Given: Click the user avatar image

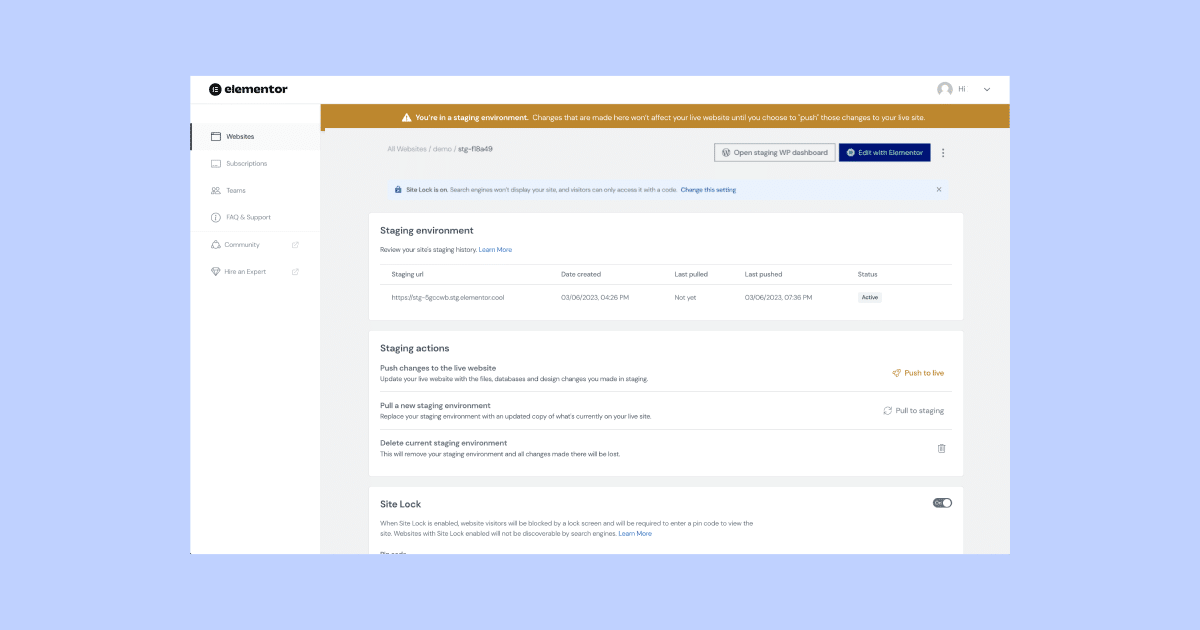Looking at the screenshot, I should click(x=946, y=89).
